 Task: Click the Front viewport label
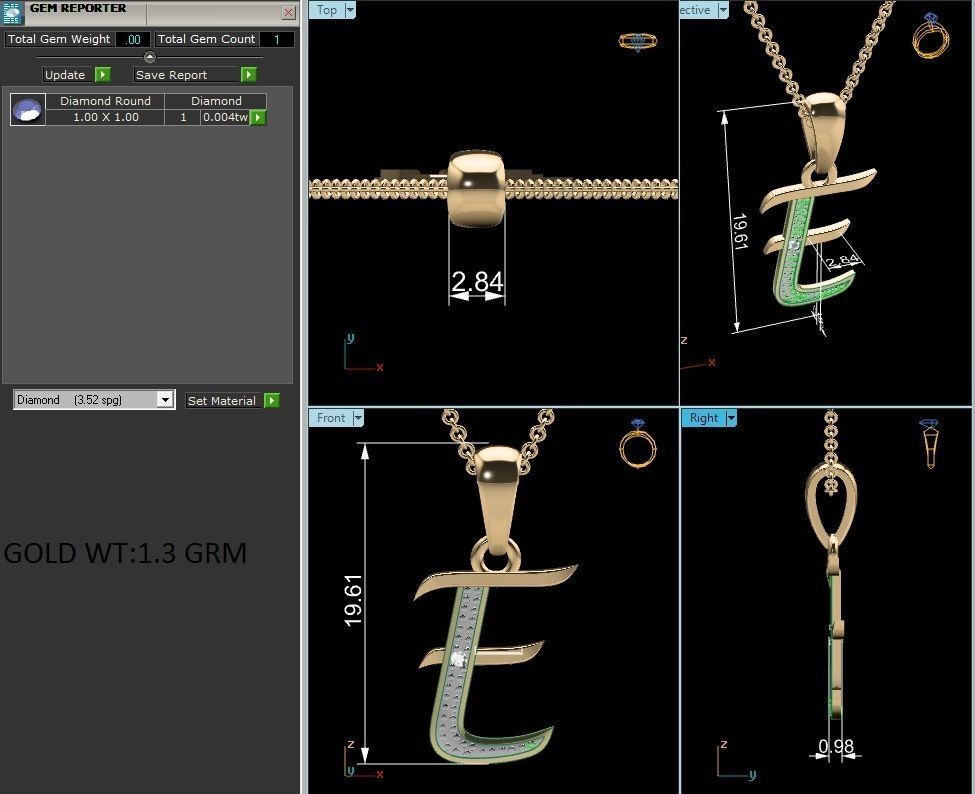click(331, 418)
